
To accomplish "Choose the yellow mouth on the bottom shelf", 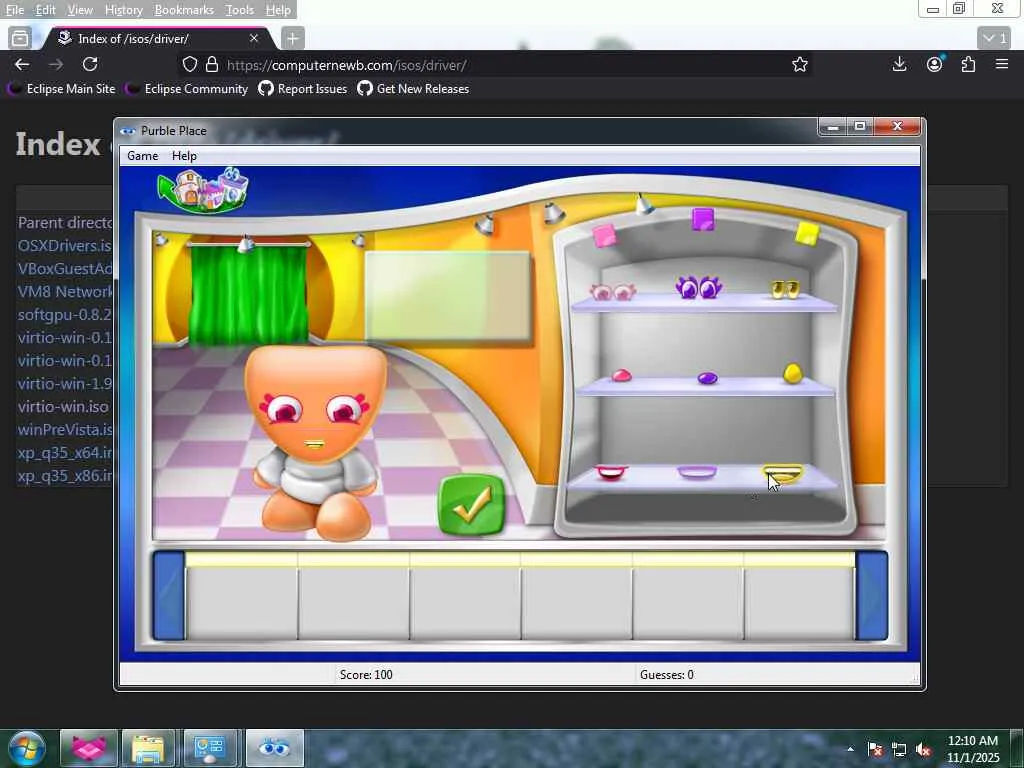I will [782, 473].
